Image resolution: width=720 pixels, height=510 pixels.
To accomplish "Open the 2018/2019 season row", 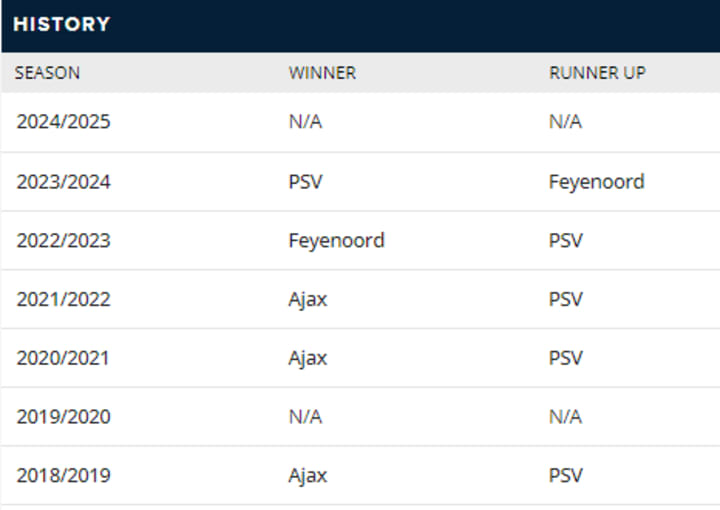I will tap(360, 476).
